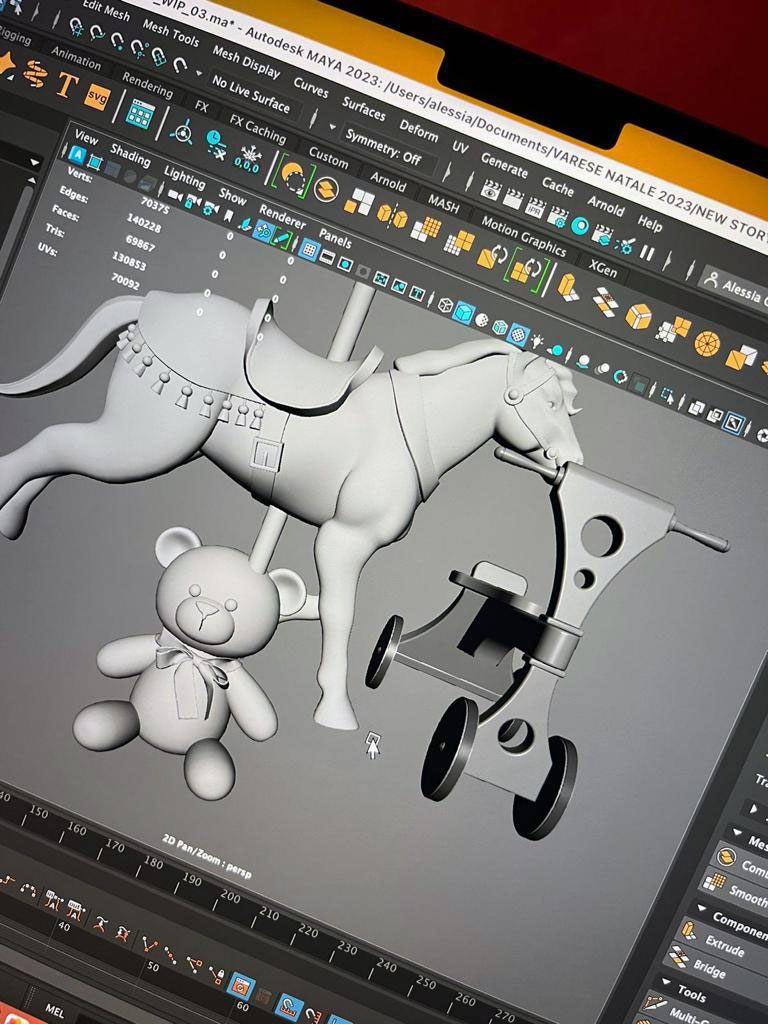Click frame 160 on the time slider
The height and width of the screenshot is (1024, 768).
[76, 829]
